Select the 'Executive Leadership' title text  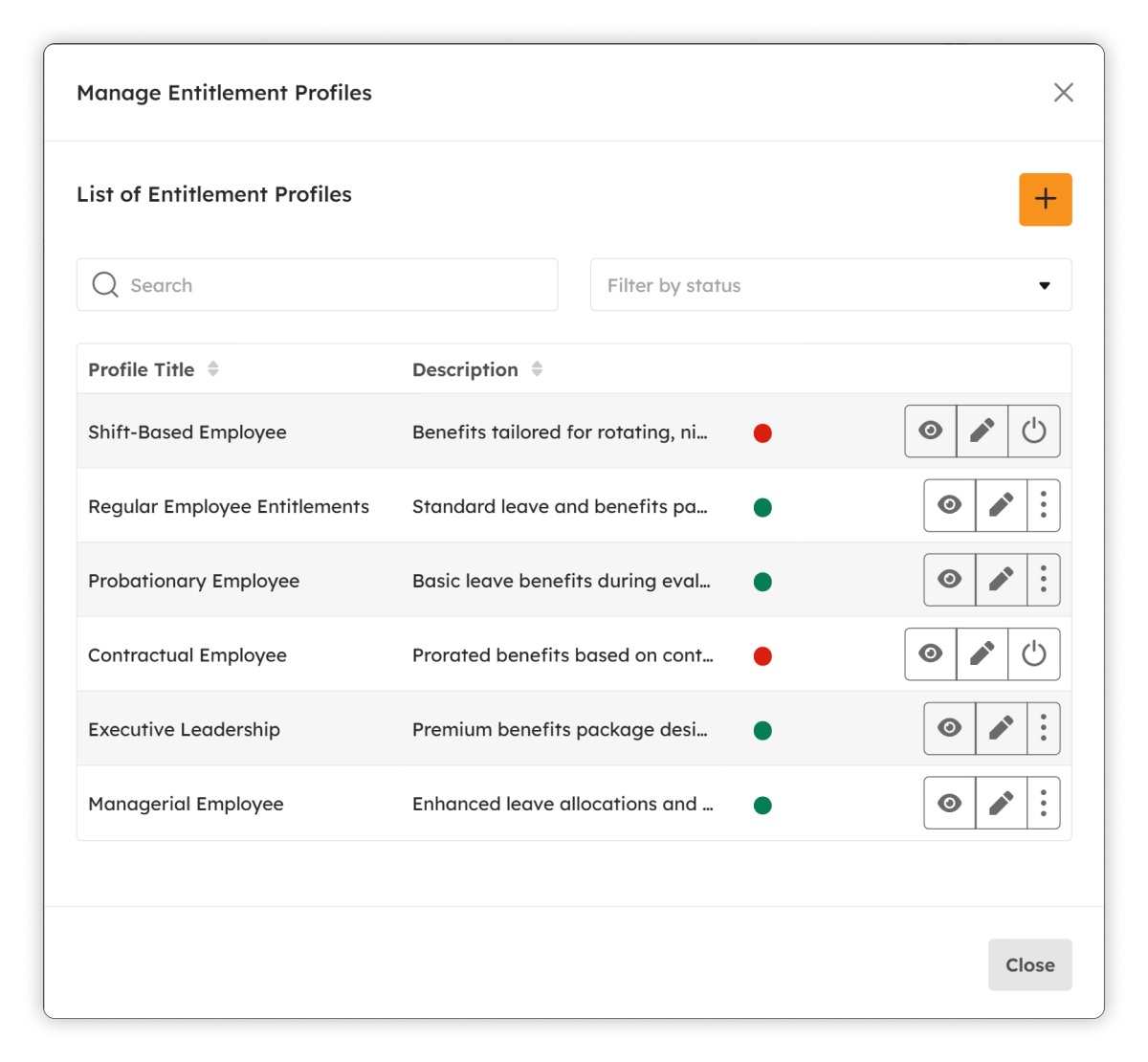185,730
